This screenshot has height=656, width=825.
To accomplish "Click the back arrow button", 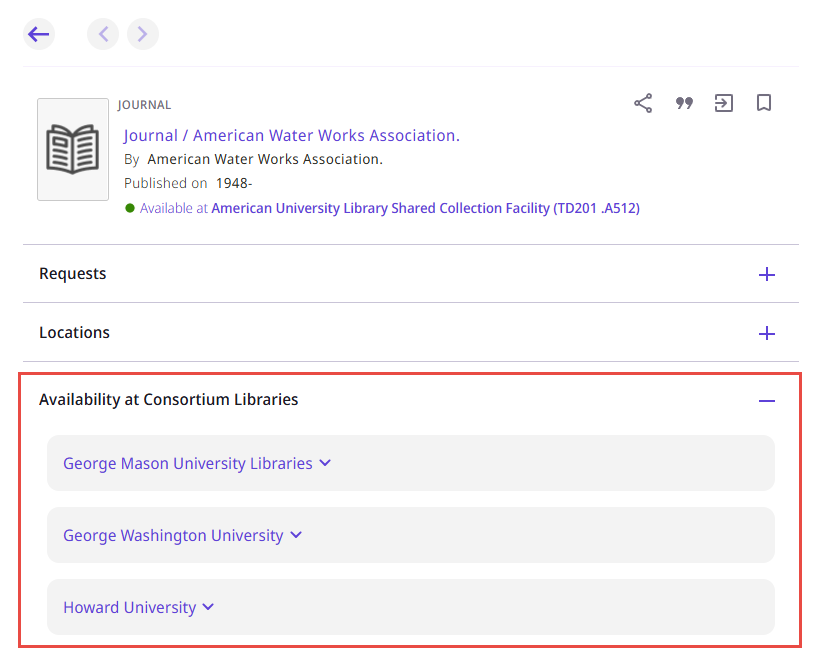I will click(x=39, y=34).
